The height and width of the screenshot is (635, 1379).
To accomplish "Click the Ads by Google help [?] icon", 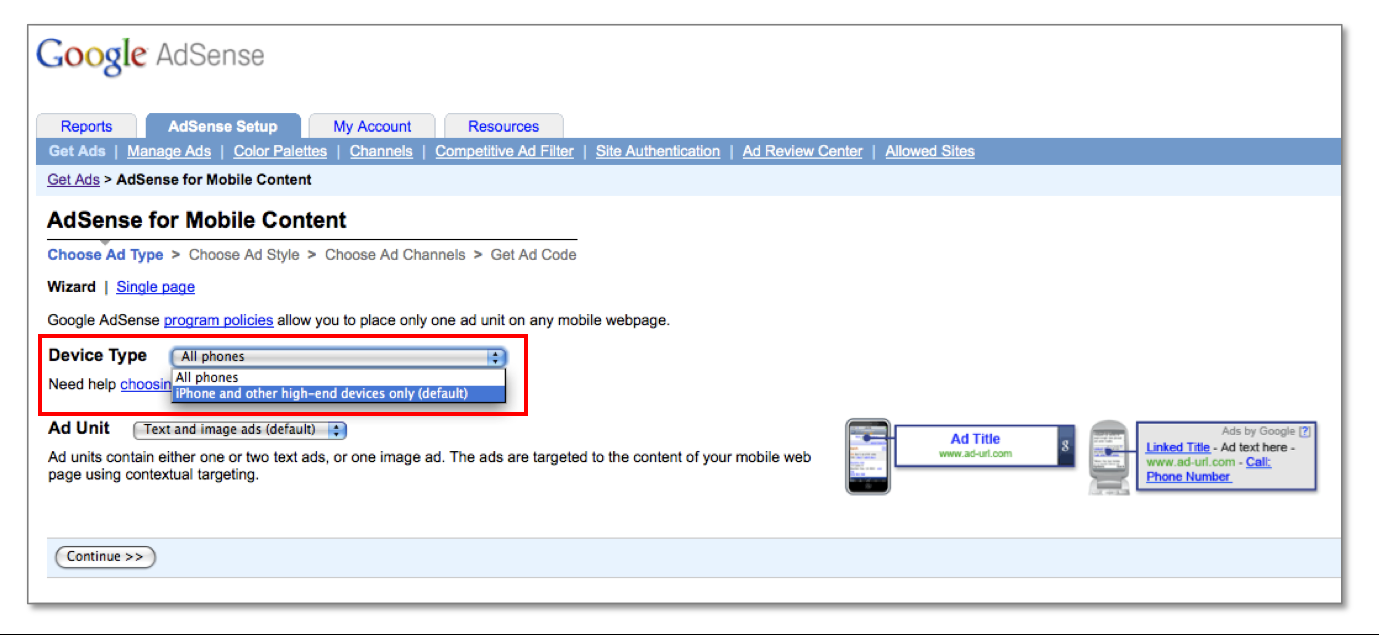I will point(1304,432).
